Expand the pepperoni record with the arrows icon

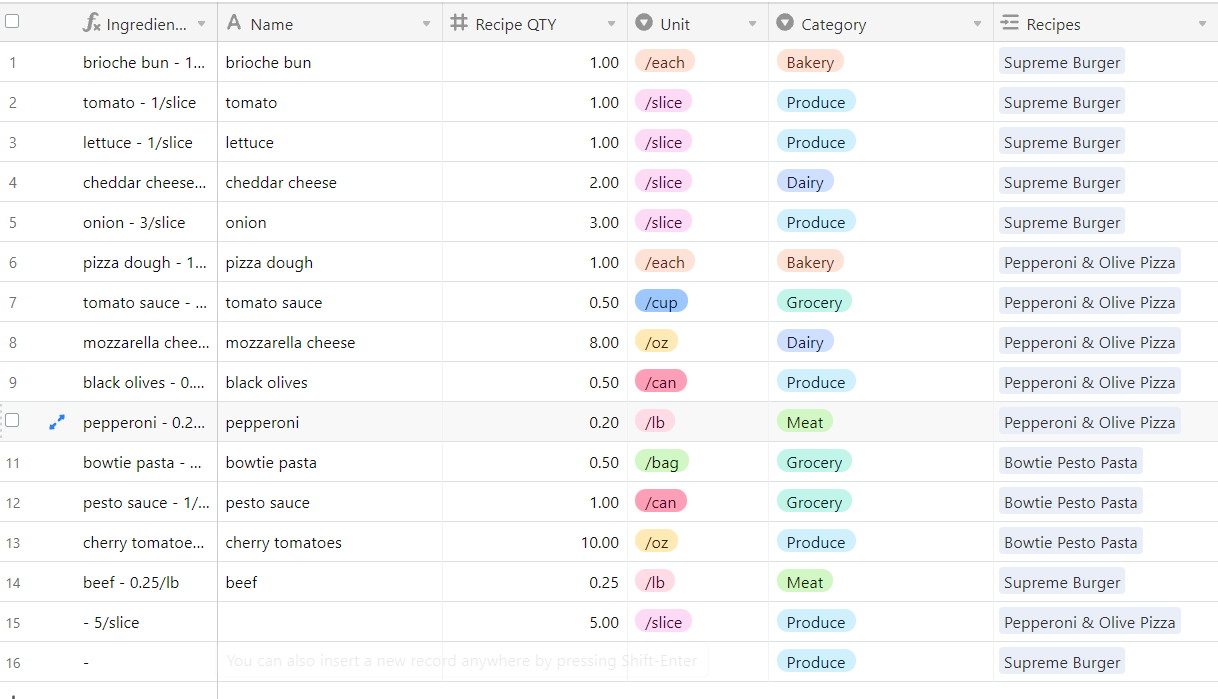click(x=57, y=422)
